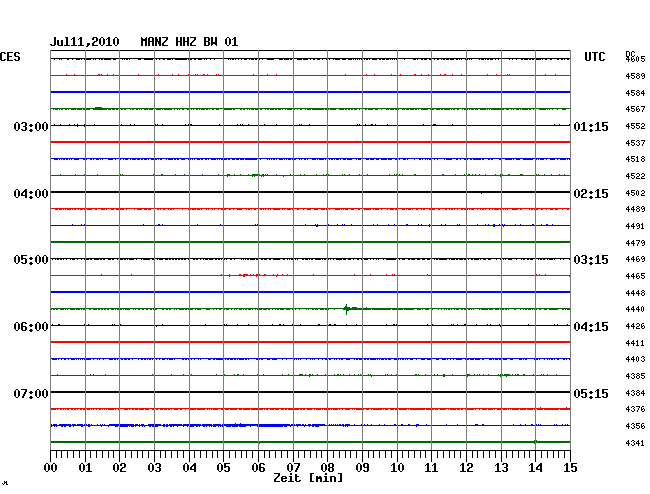This screenshot has height=494, width=650.
Task: Click the DC value 4440
Action: click(x=634, y=310)
